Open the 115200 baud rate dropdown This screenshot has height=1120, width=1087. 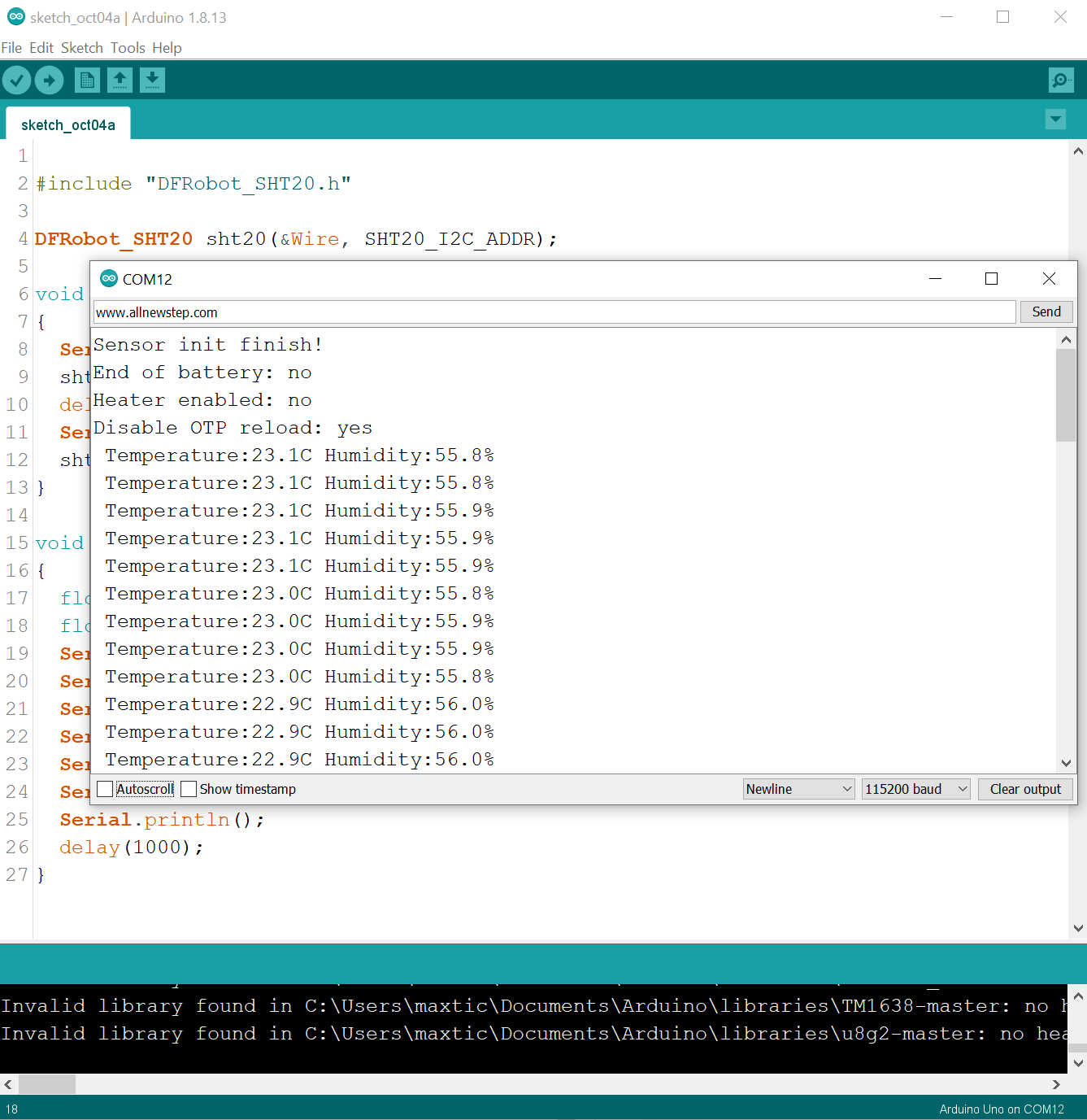coord(915,789)
